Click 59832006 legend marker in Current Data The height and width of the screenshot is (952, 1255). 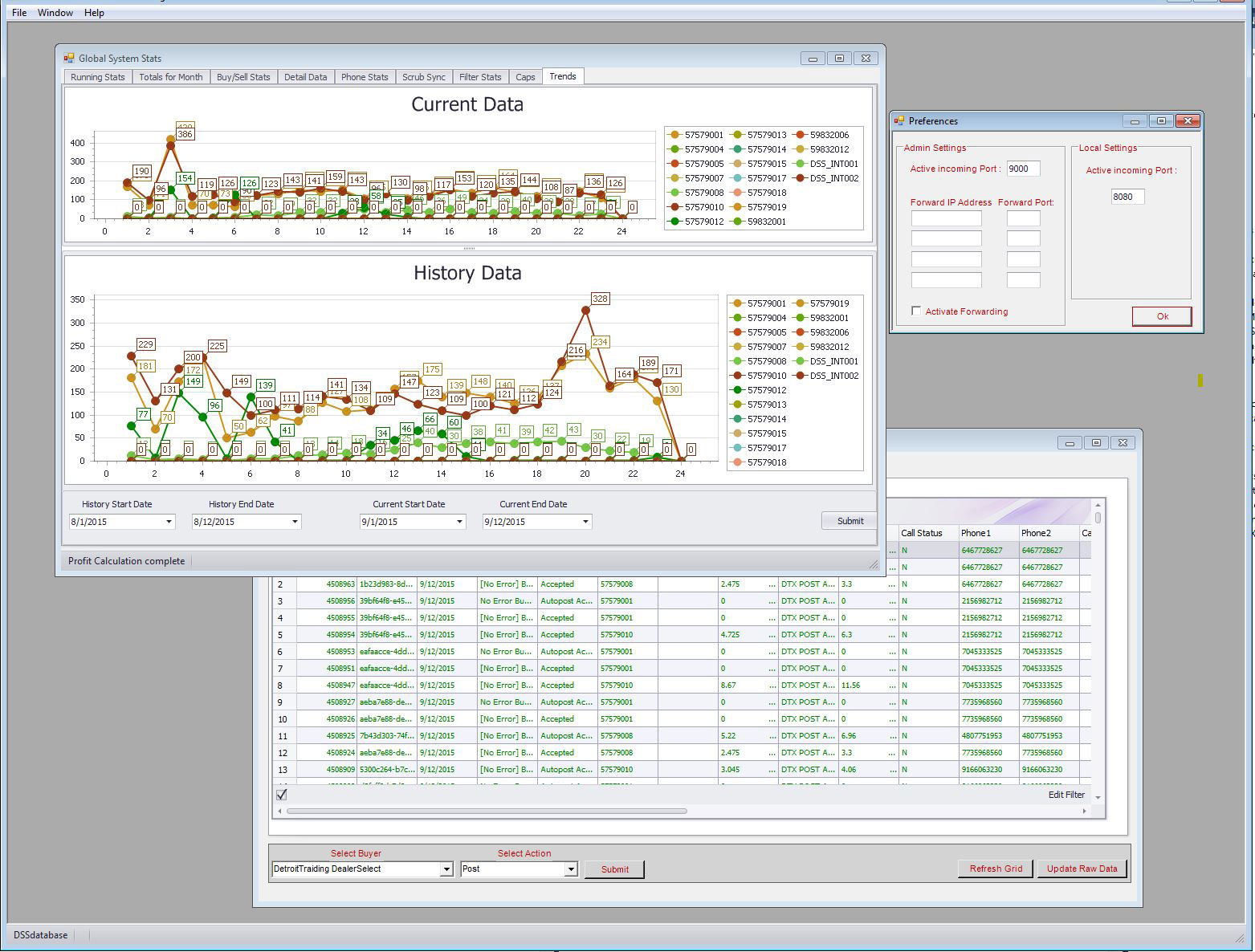(x=800, y=135)
